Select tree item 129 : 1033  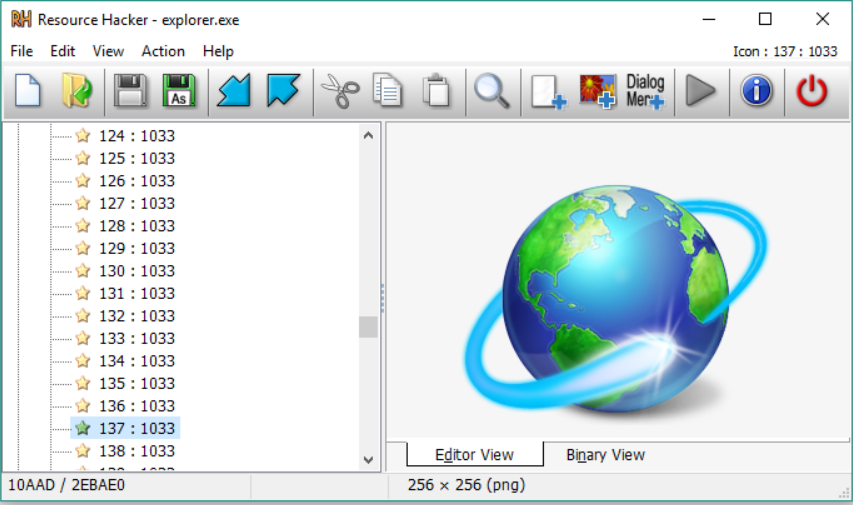137,248
